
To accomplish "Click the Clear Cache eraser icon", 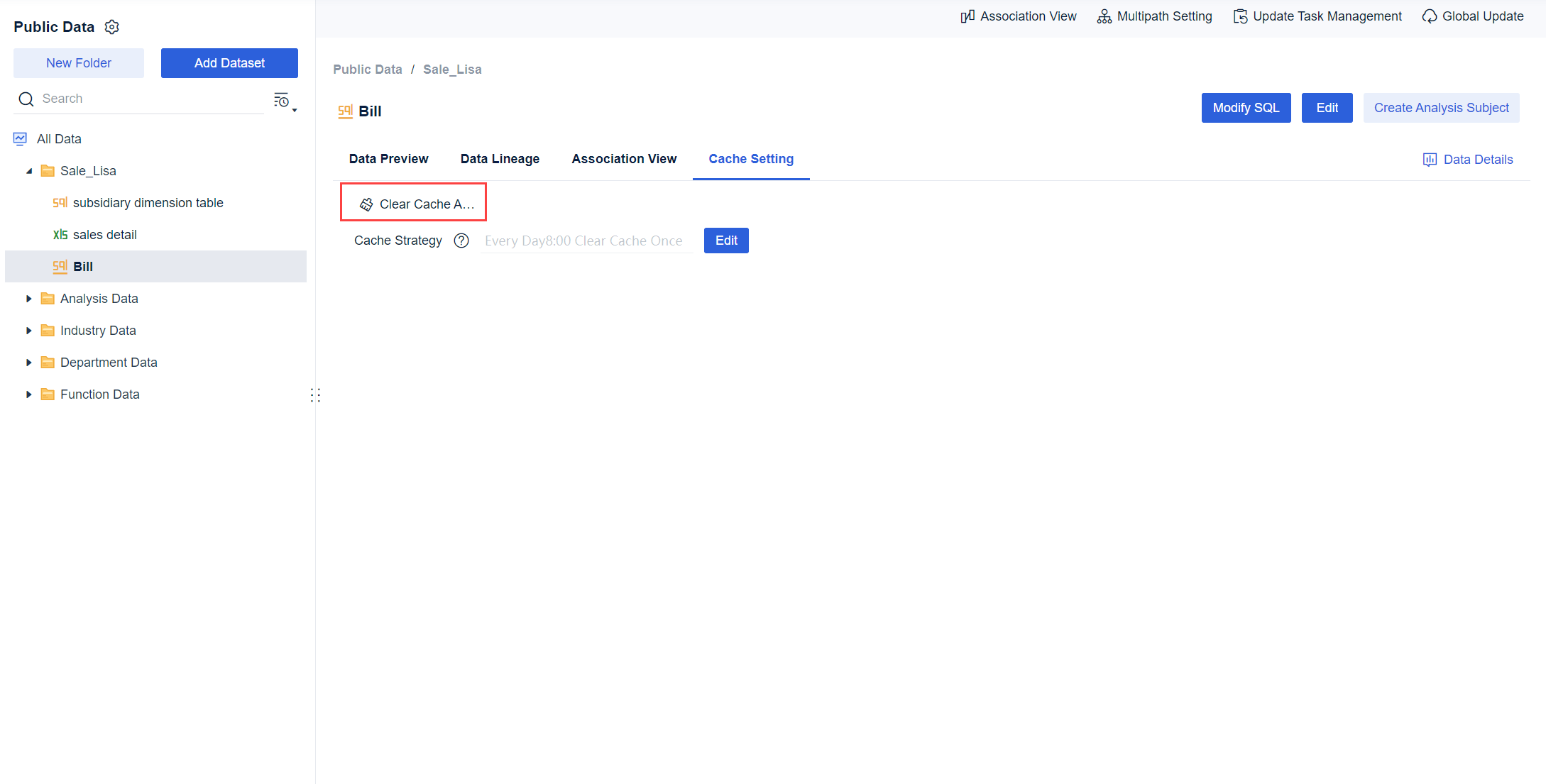I will [366, 204].
